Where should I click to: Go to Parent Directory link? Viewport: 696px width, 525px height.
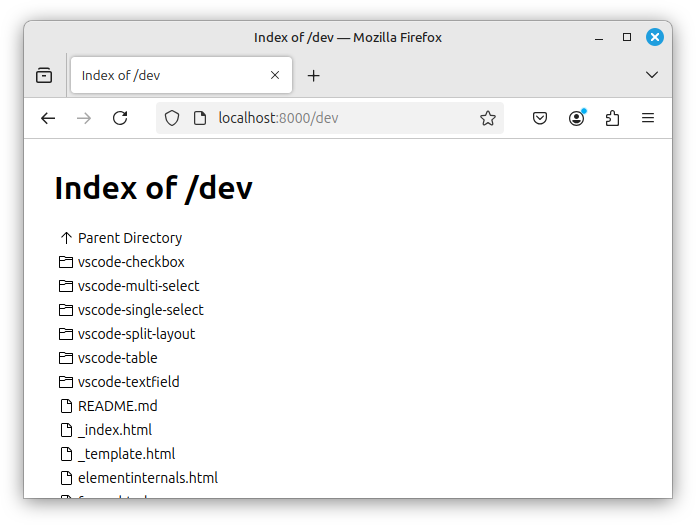tap(130, 238)
